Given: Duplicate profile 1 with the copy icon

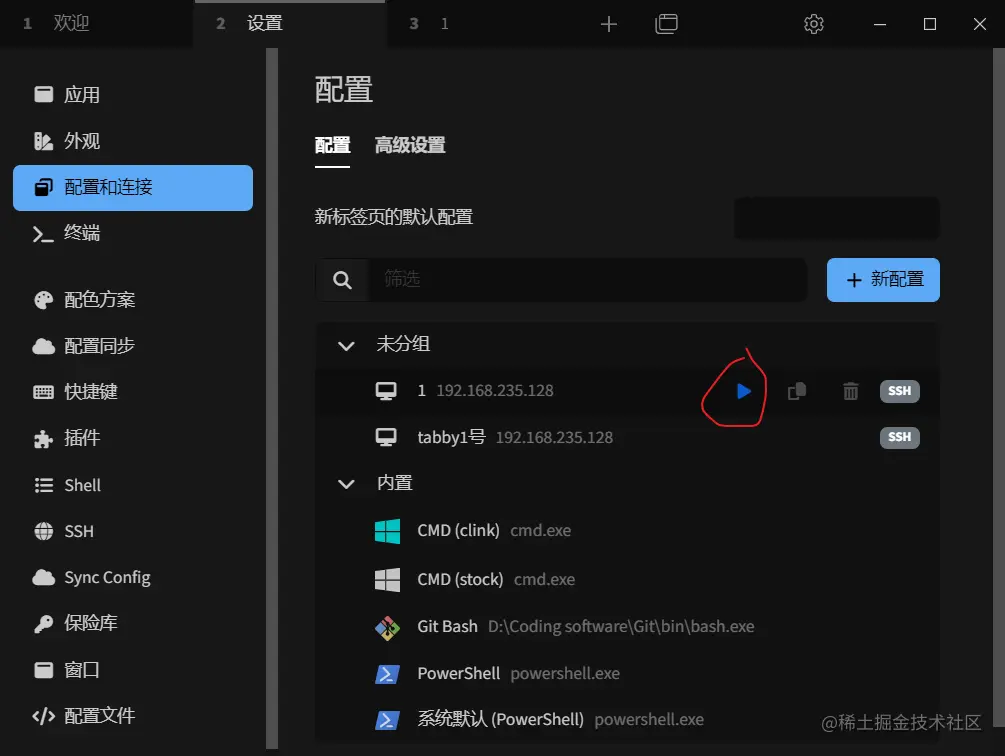Looking at the screenshot, I should (797, 391).
